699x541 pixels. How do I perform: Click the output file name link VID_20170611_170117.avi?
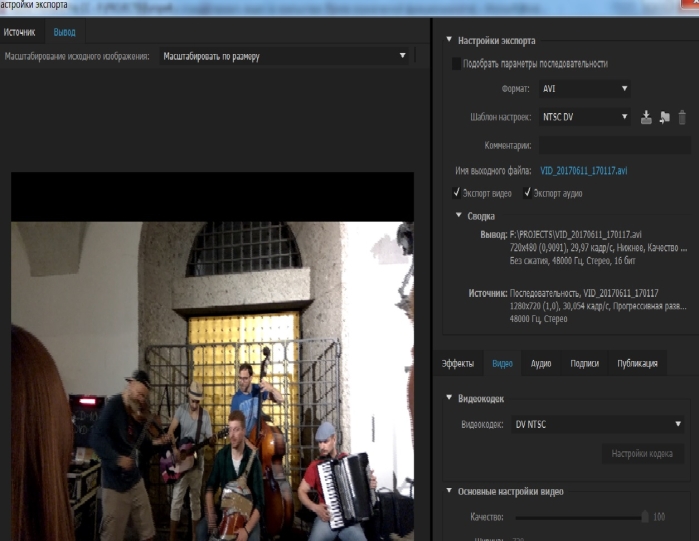pyautogui.click(x=584, y=171)
